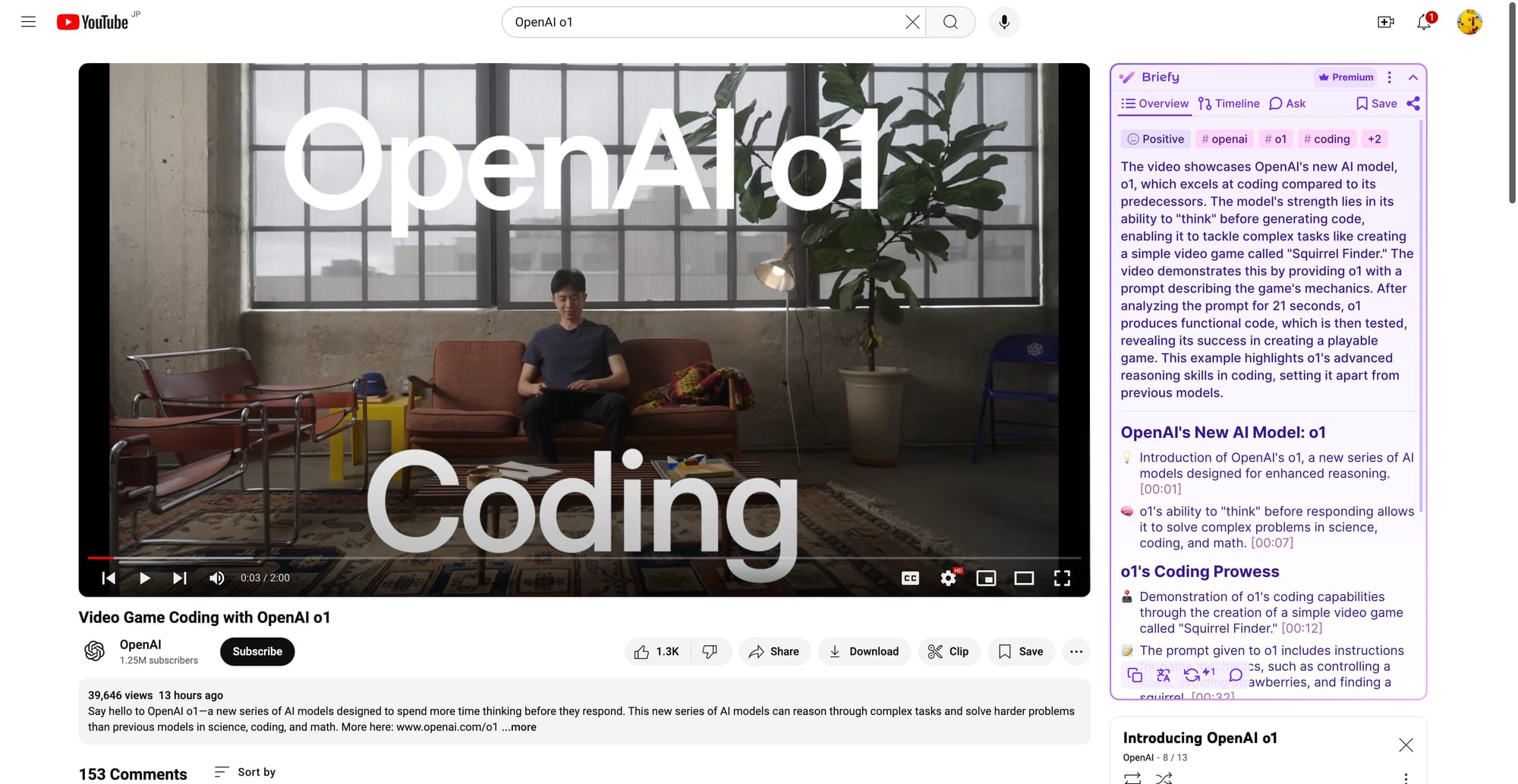Skip to the next video
1518x784 pixels.
[x=180, y=578]
